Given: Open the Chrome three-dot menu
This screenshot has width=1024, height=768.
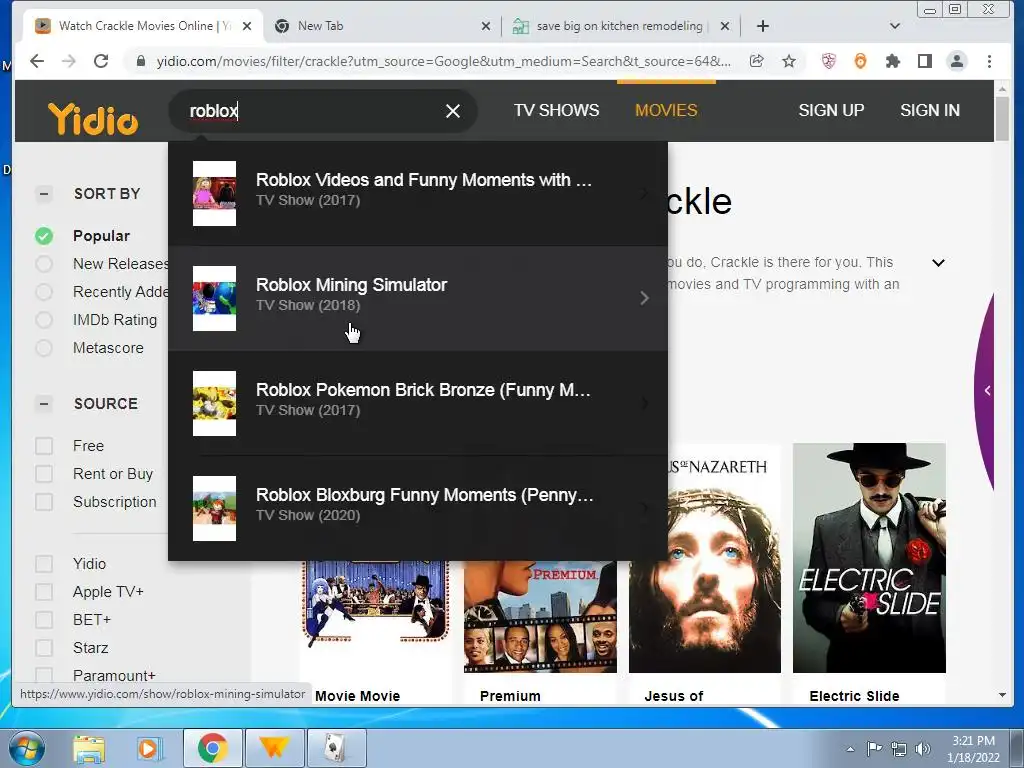Looking at the screenshot, I should (989, 61).
